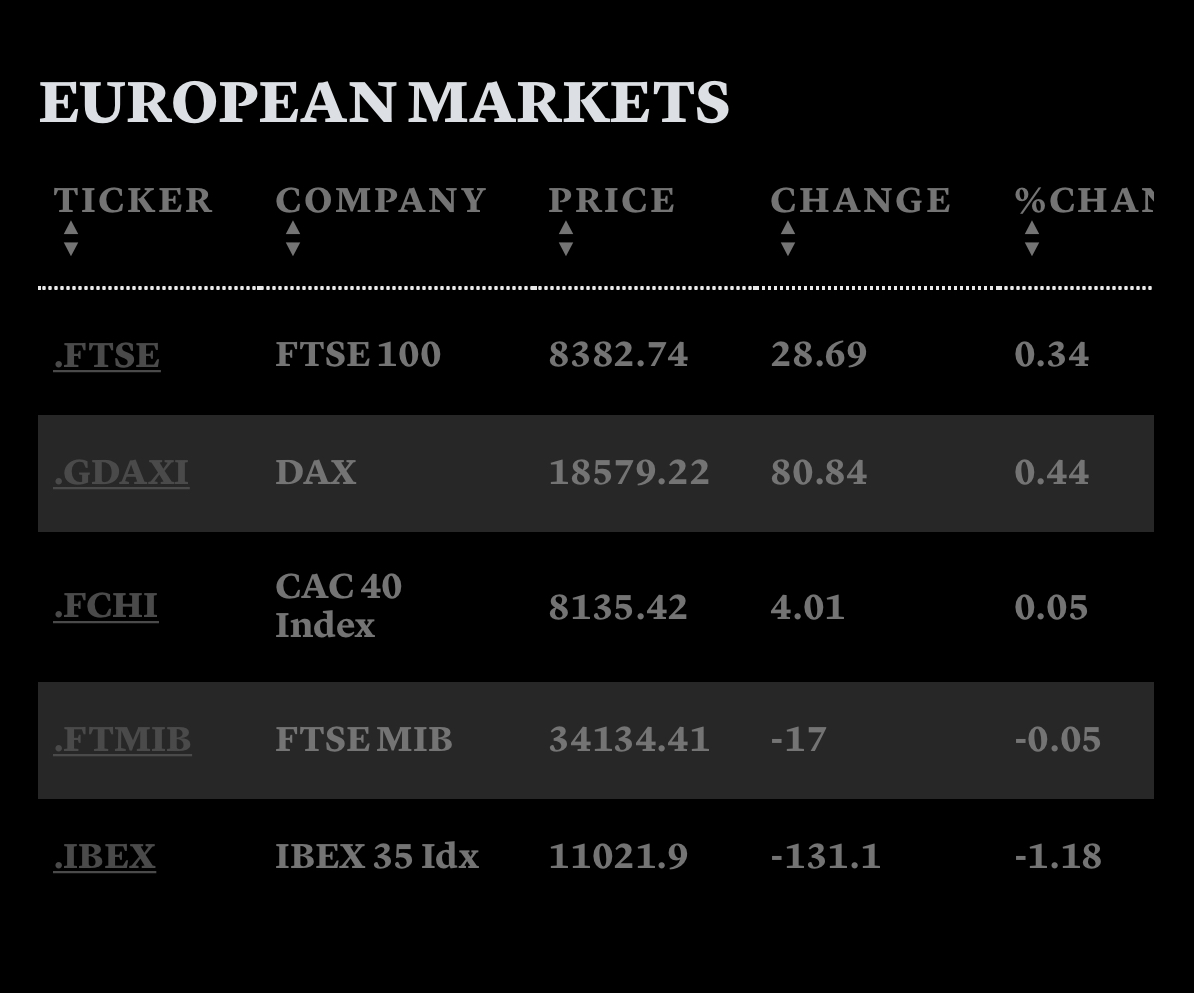Click the European Markets heading
Viewport: 1194px width, 993px height.
383,102
